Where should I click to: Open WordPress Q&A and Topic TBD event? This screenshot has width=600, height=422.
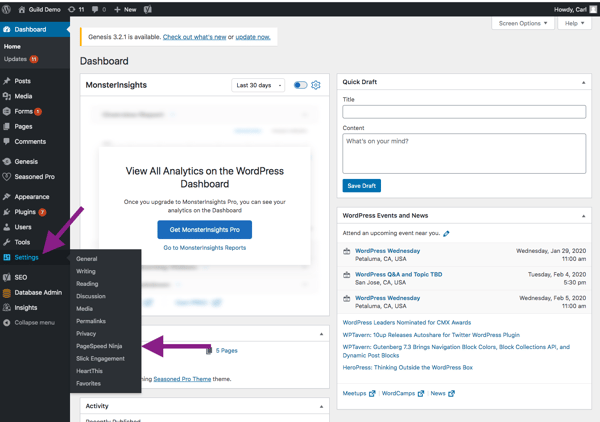click(x=398, y=274)
